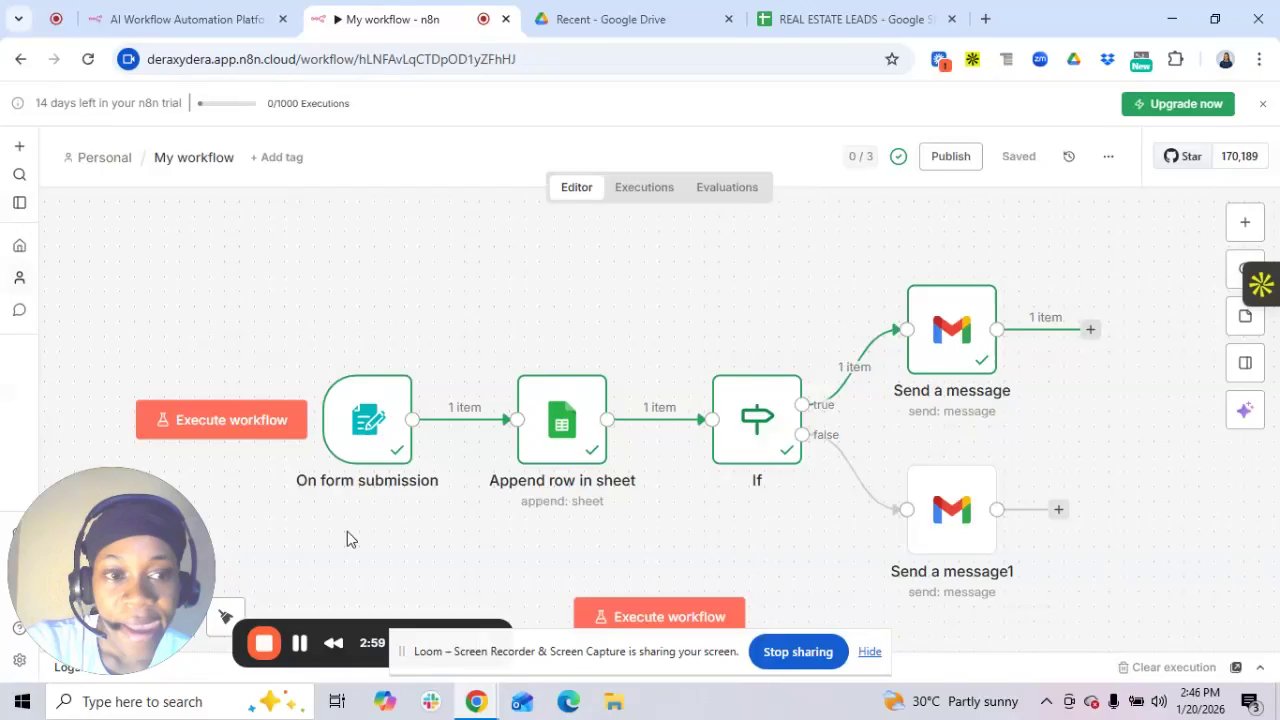Switch to the Evaluations tab
The image size is (1280, 720).
[727, 187]
